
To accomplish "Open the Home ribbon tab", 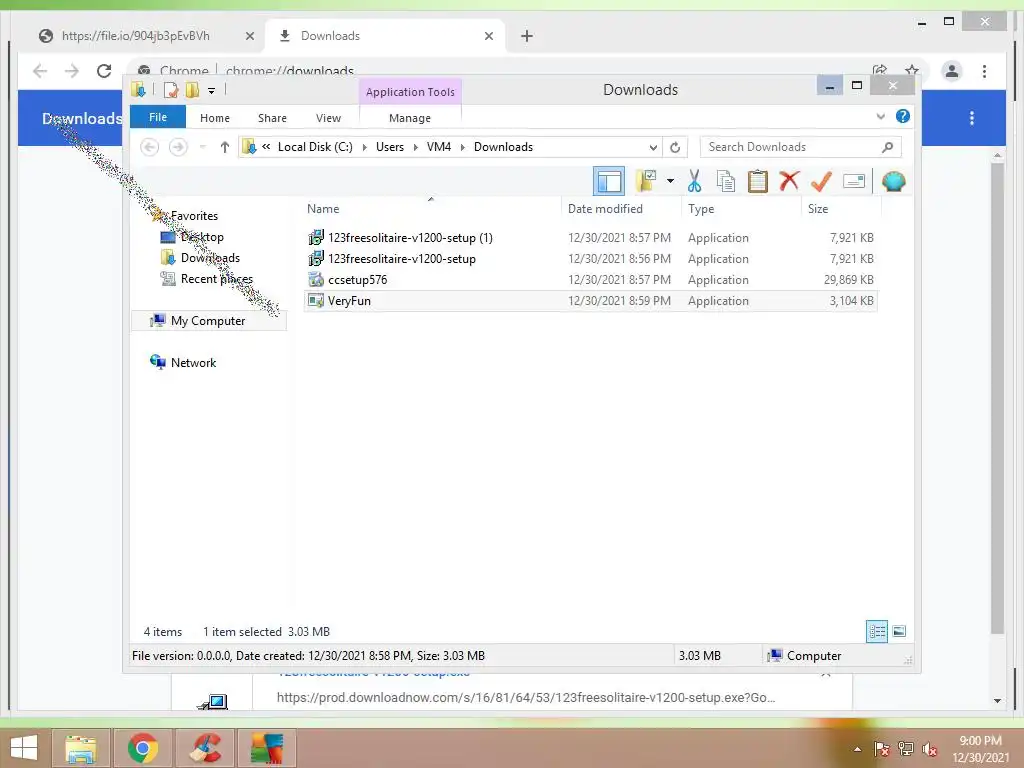I will 215,118.
